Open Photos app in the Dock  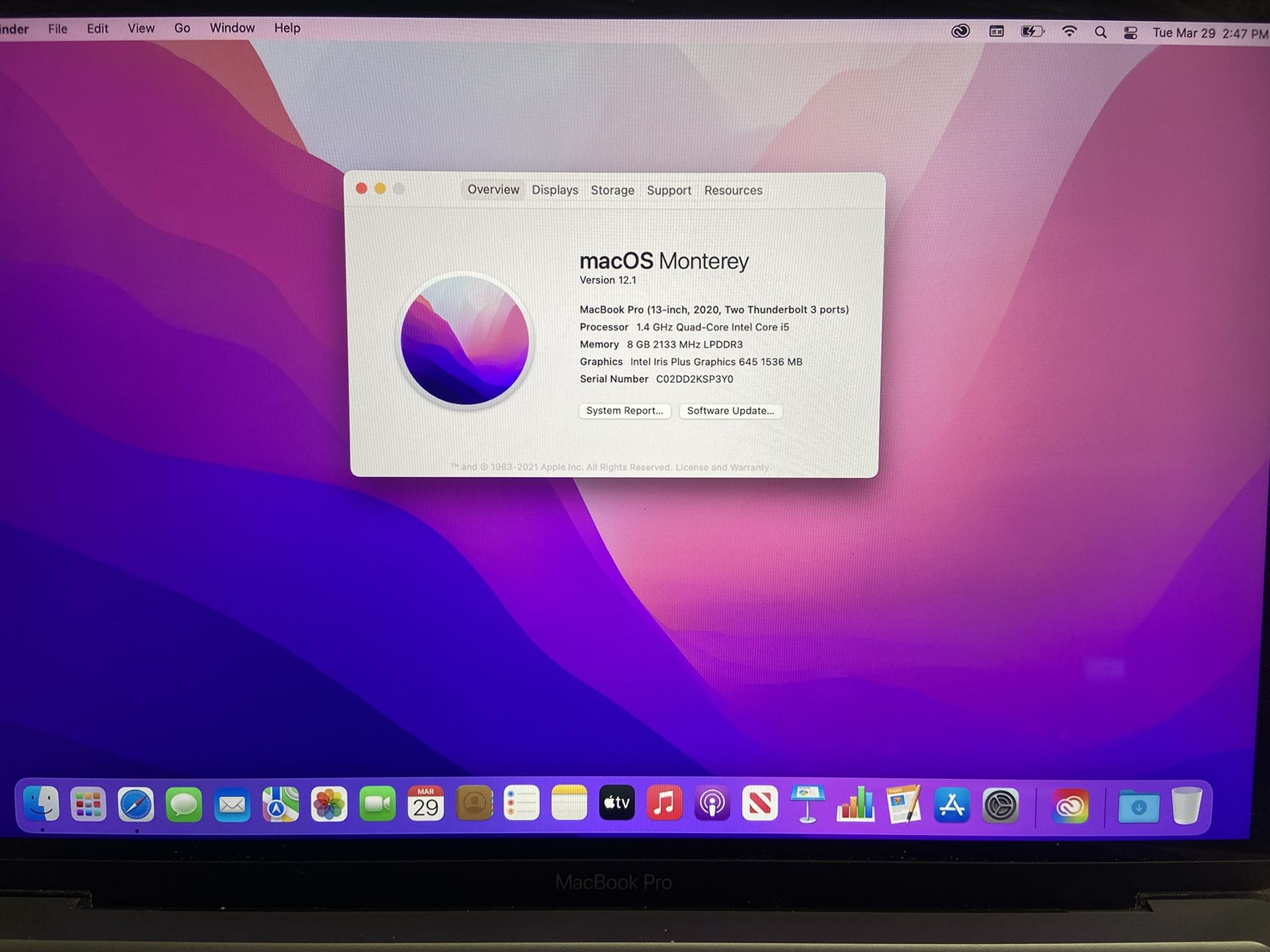329,805
